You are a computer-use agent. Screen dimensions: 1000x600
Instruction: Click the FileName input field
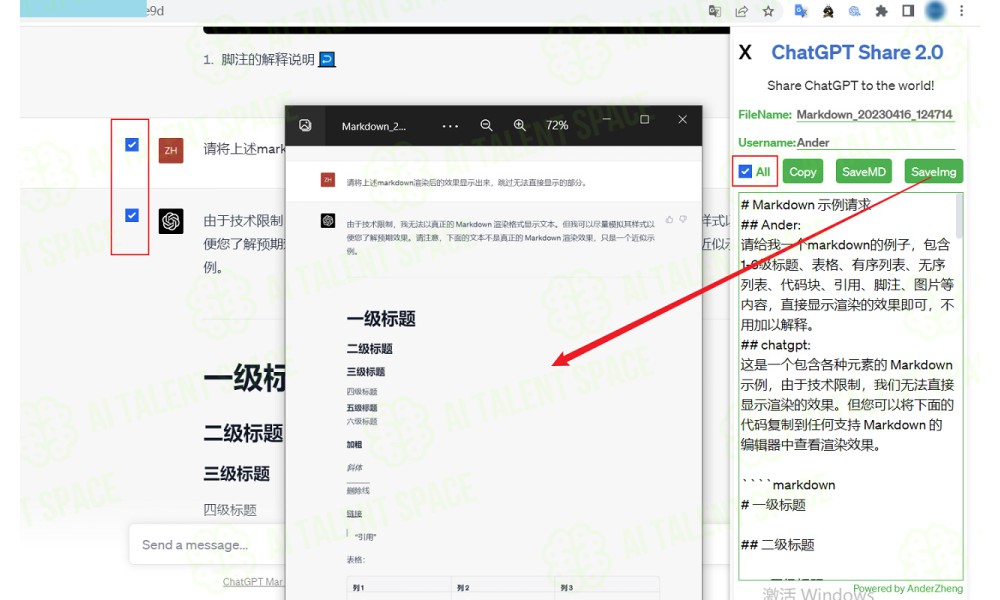pyautogui.click(x=874, y=115)
